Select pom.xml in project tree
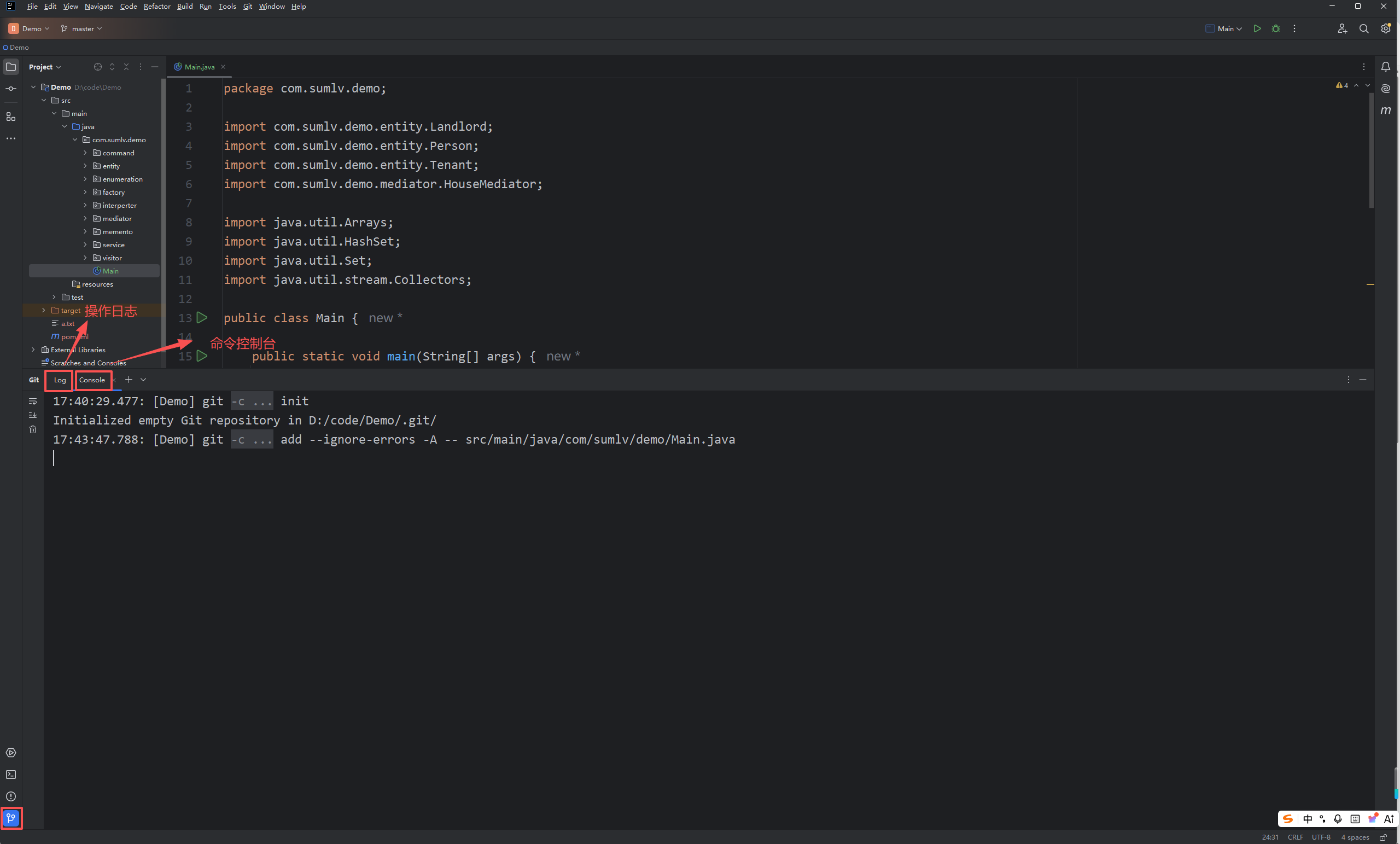The height and width of the screenshot is (844, 1400). coord(69,336)
